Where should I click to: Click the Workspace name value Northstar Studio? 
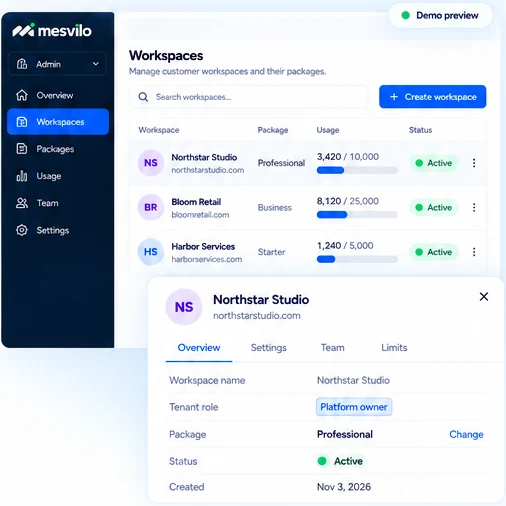353,380
